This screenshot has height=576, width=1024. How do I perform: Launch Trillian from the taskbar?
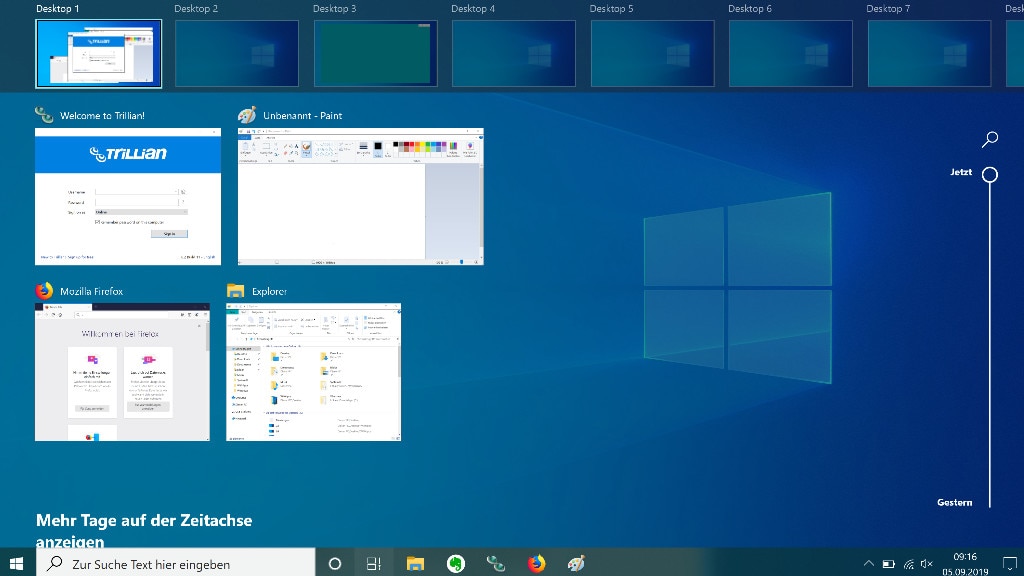[x=496, y=563]
